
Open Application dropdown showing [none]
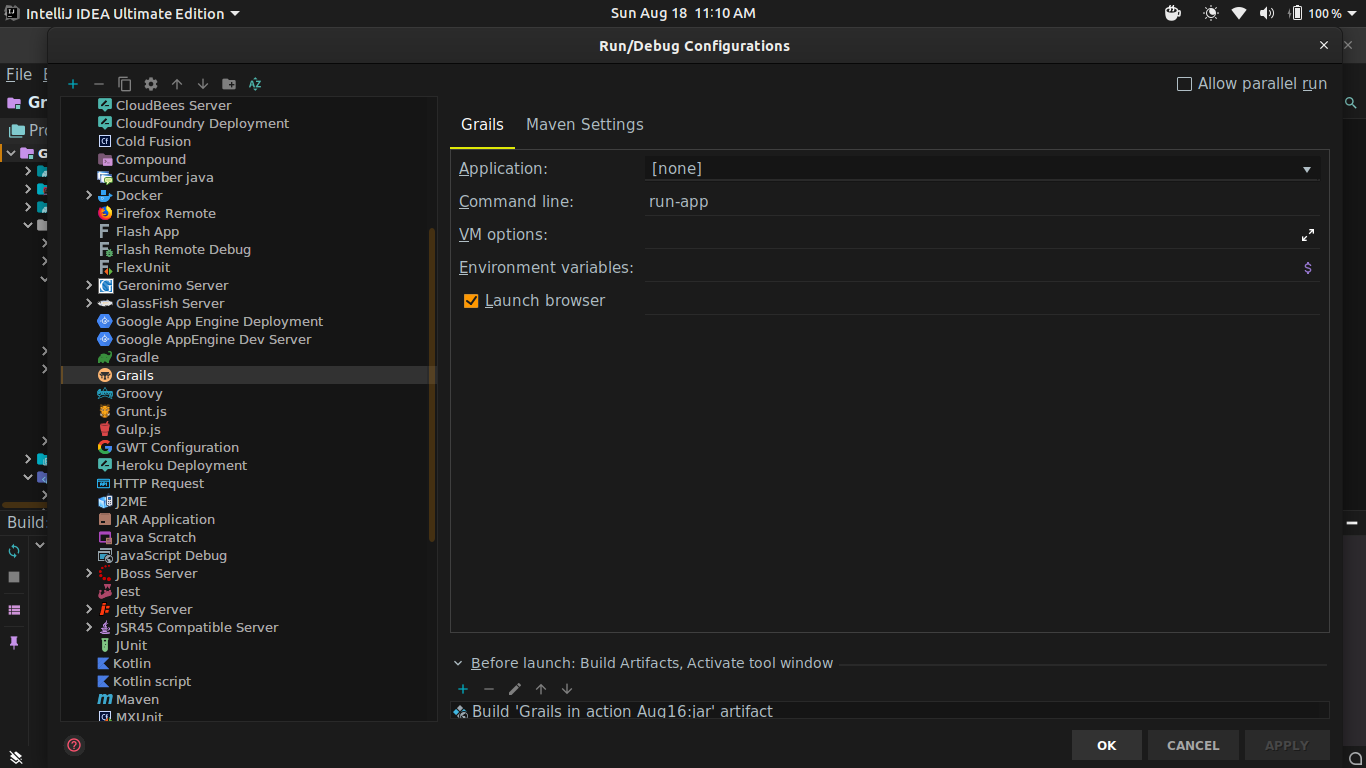[x=983, y=169]
